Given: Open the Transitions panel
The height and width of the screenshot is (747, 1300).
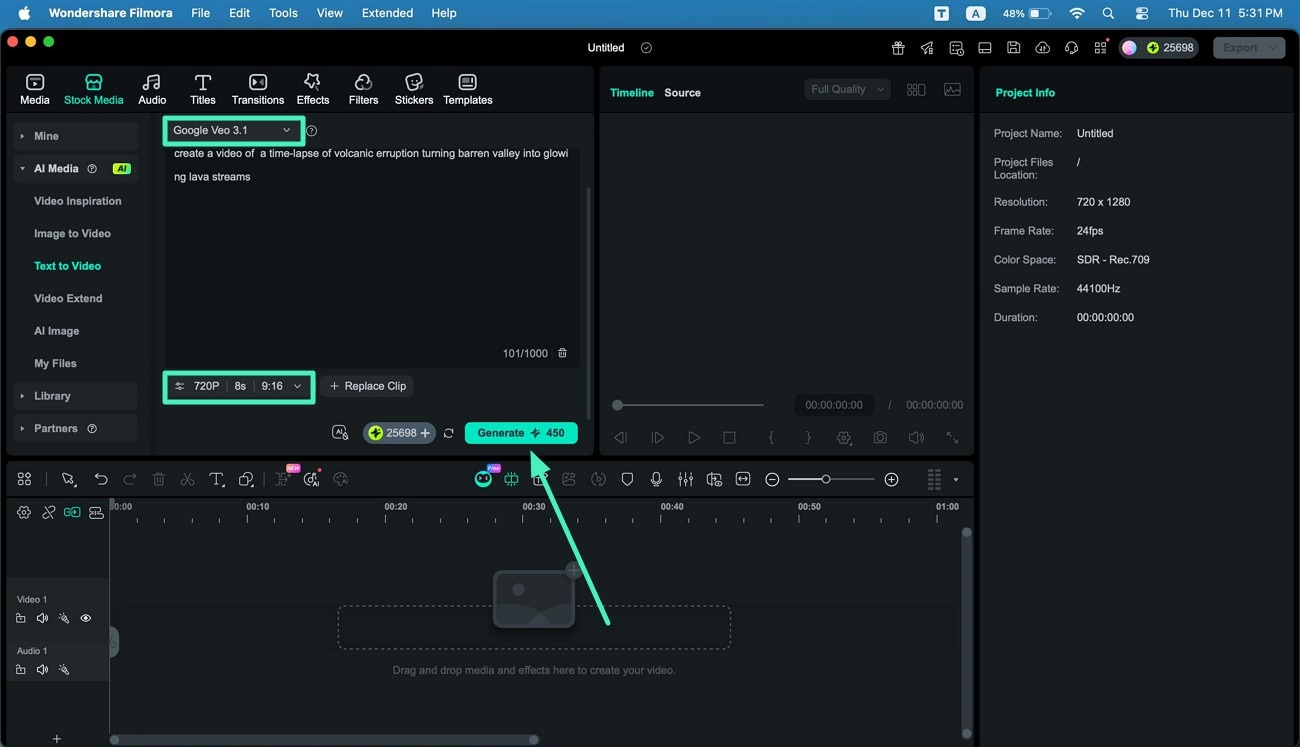Looking at the screenshot, I should tap(257, 88).
